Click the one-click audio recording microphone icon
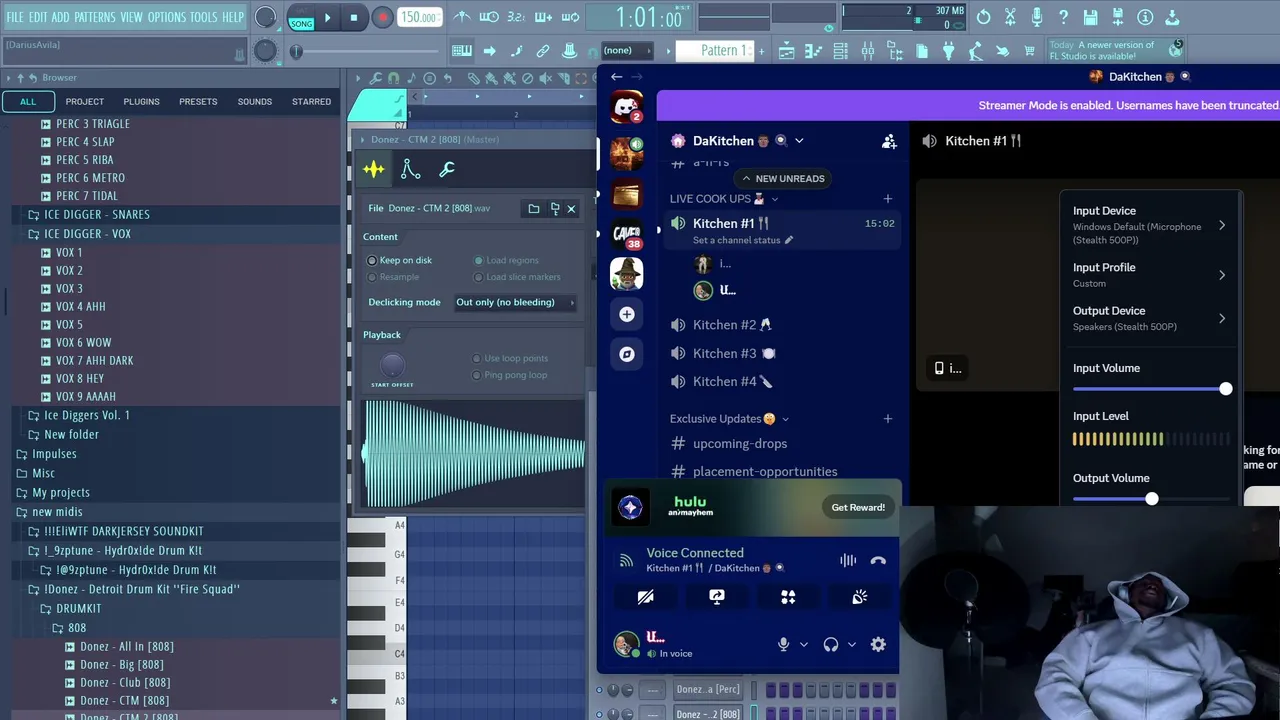Screen dimensions: 1280x720 coord(1037,17)
